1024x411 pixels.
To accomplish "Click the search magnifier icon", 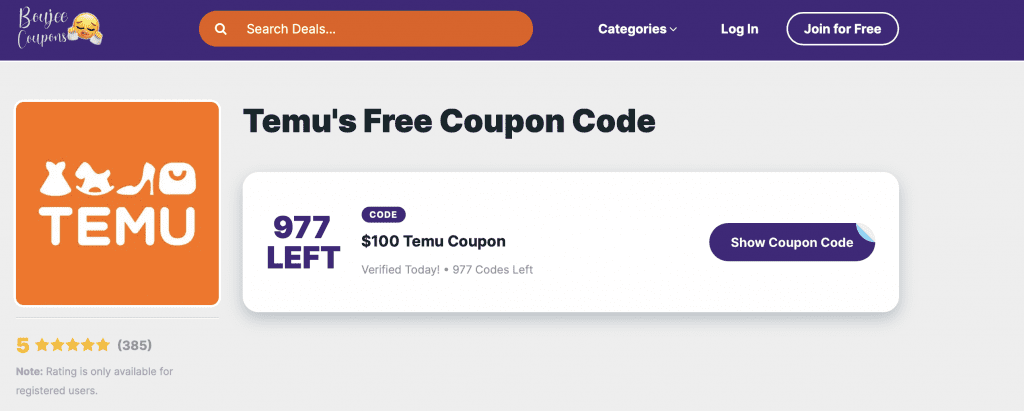I will [x=221, y=29].
